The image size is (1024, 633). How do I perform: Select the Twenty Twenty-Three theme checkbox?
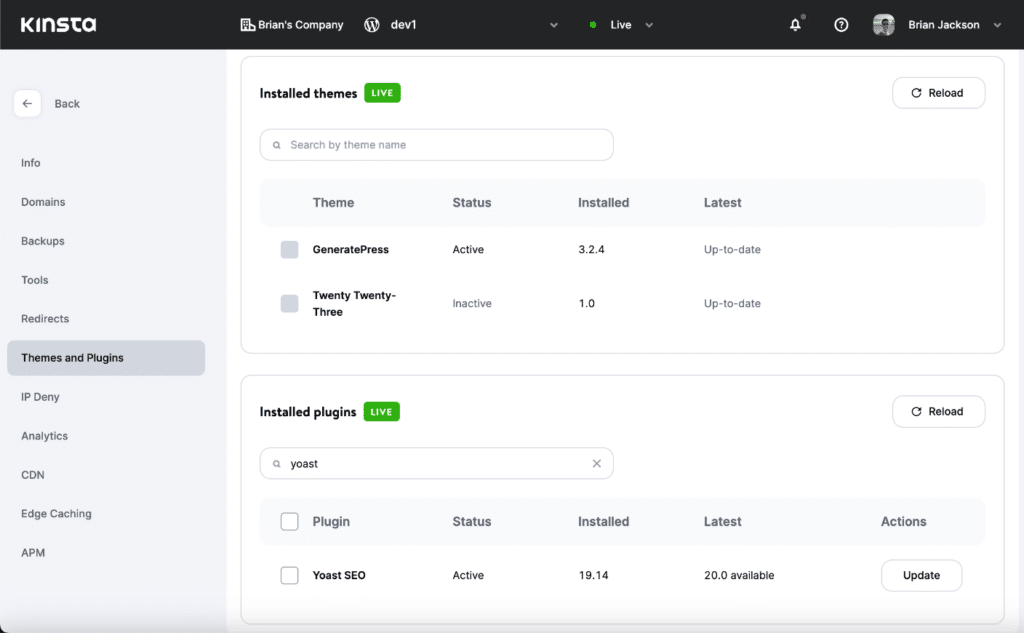pyautogui.click(x=289, y=303)
